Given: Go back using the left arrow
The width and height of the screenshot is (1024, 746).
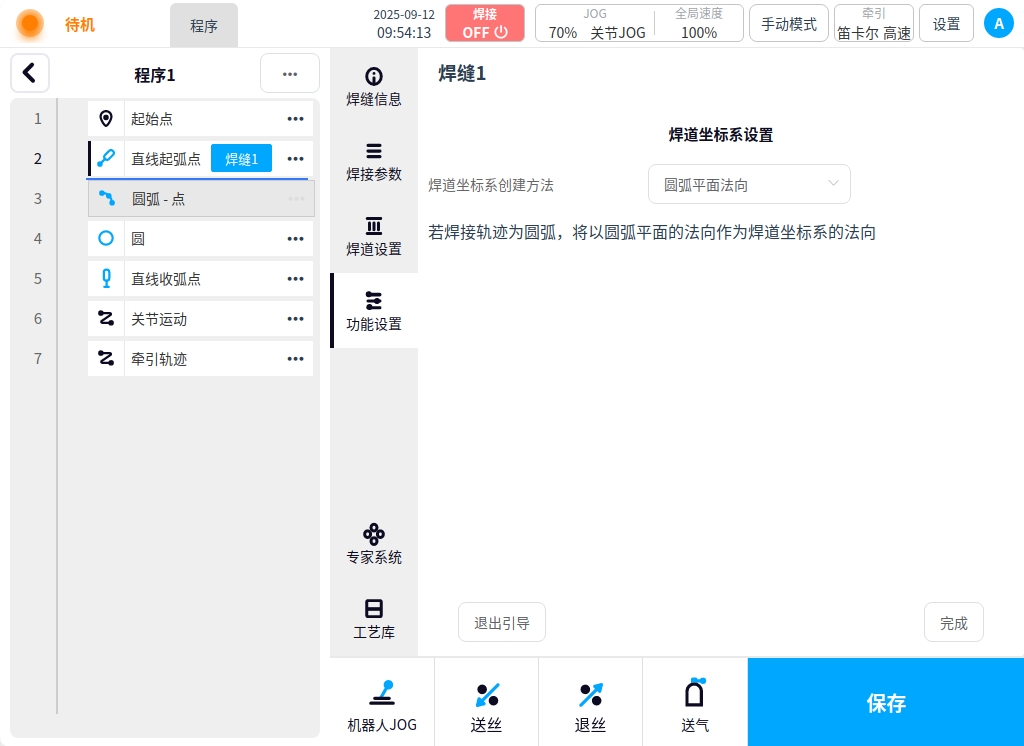Looking at the screenshot, I should 30,73.
